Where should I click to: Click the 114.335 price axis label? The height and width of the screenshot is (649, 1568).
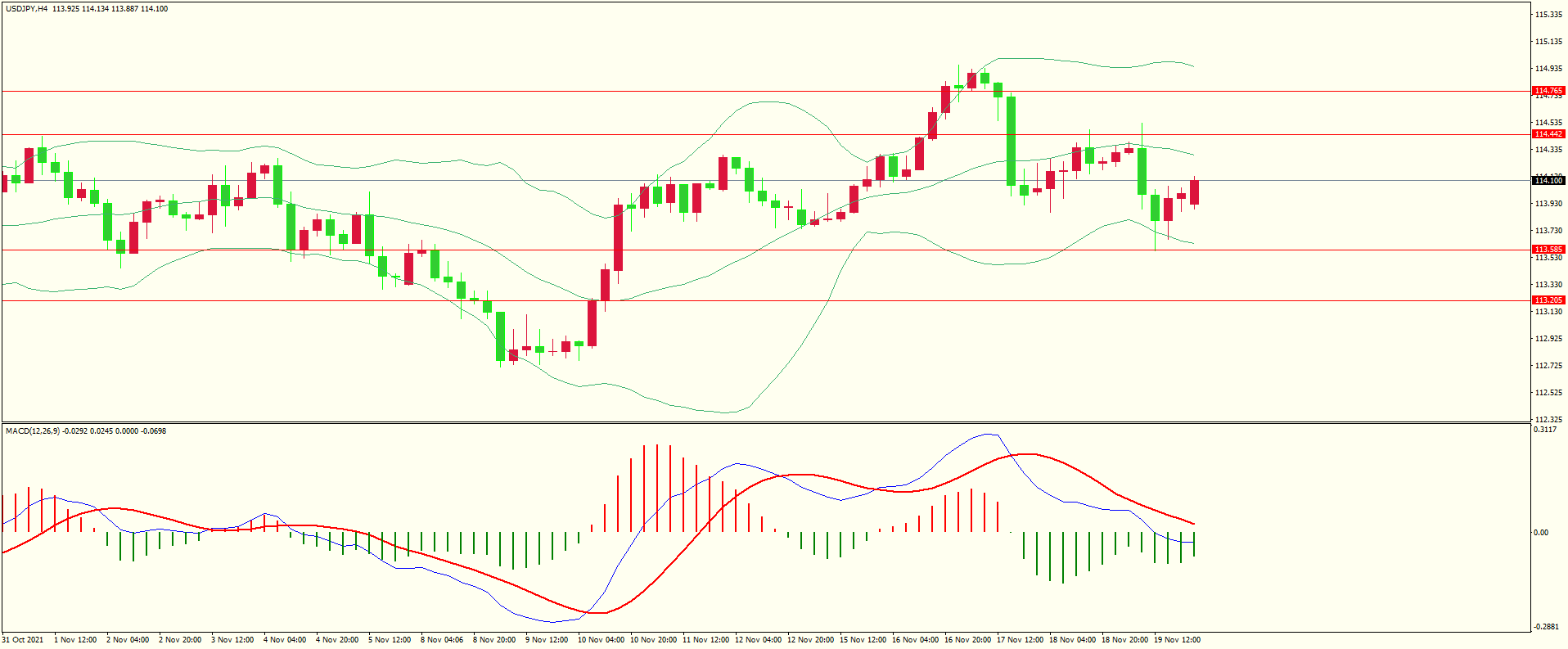[1549, 150]
